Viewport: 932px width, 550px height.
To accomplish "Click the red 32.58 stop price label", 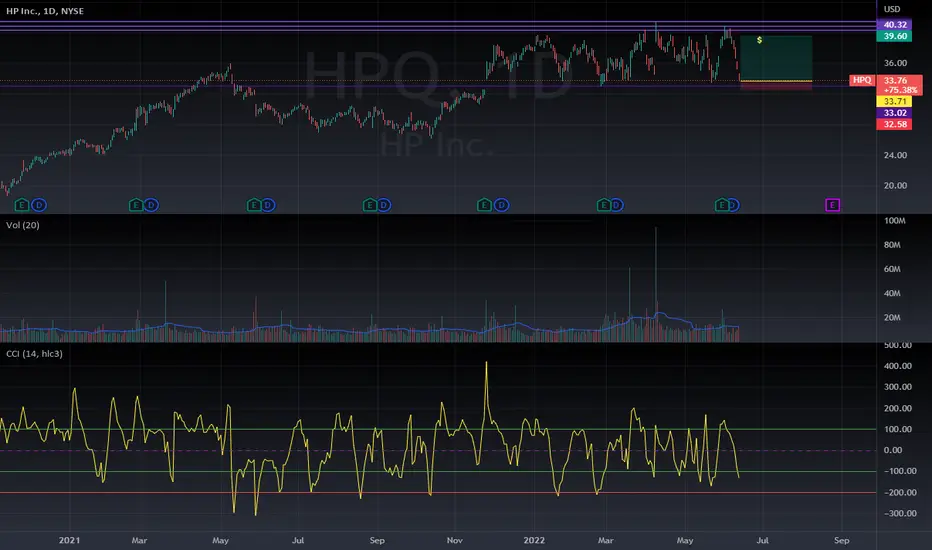I will (895, 124).
